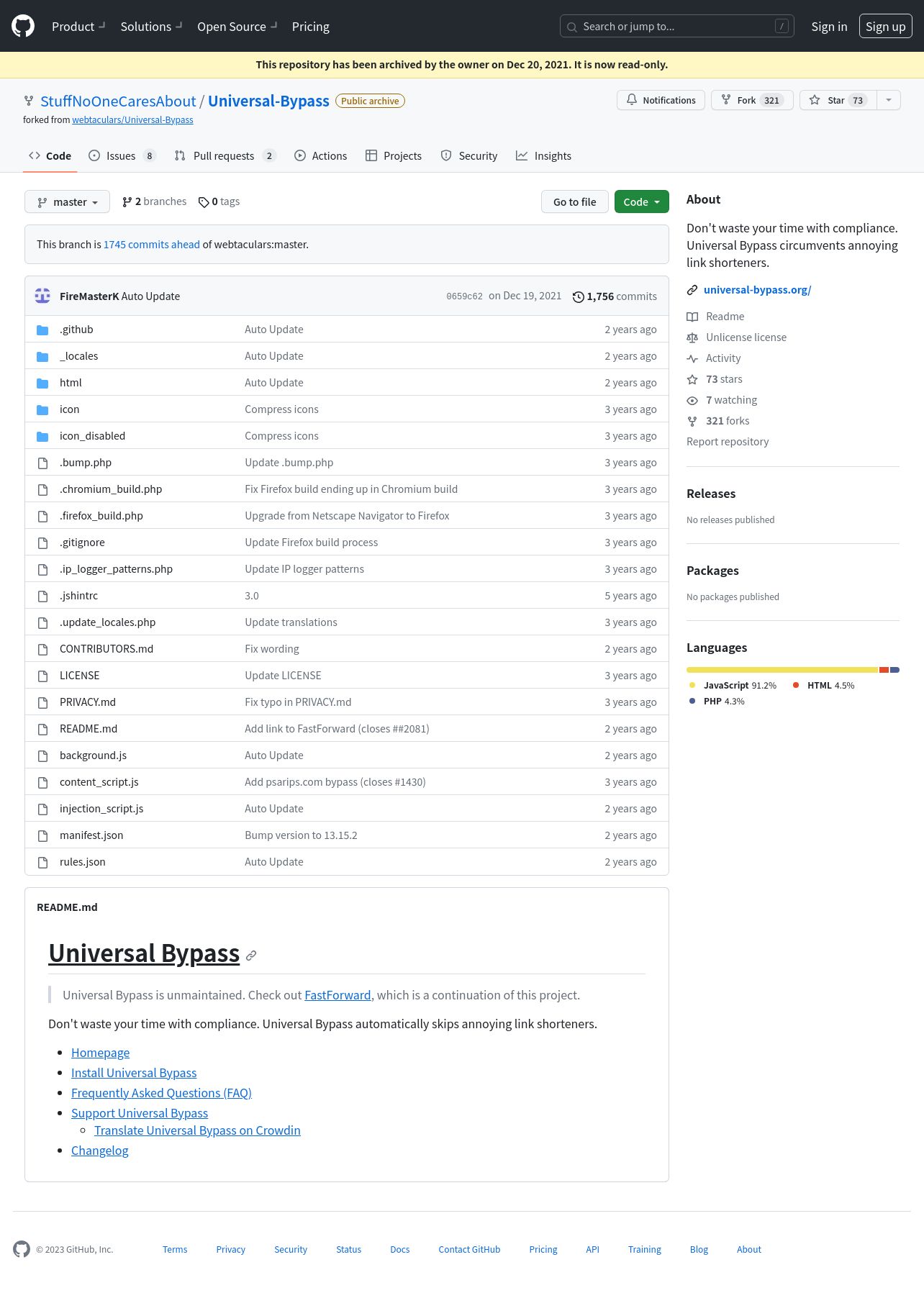
Task: Click the link icon next to universal-bypass.org
Action: 692,290
